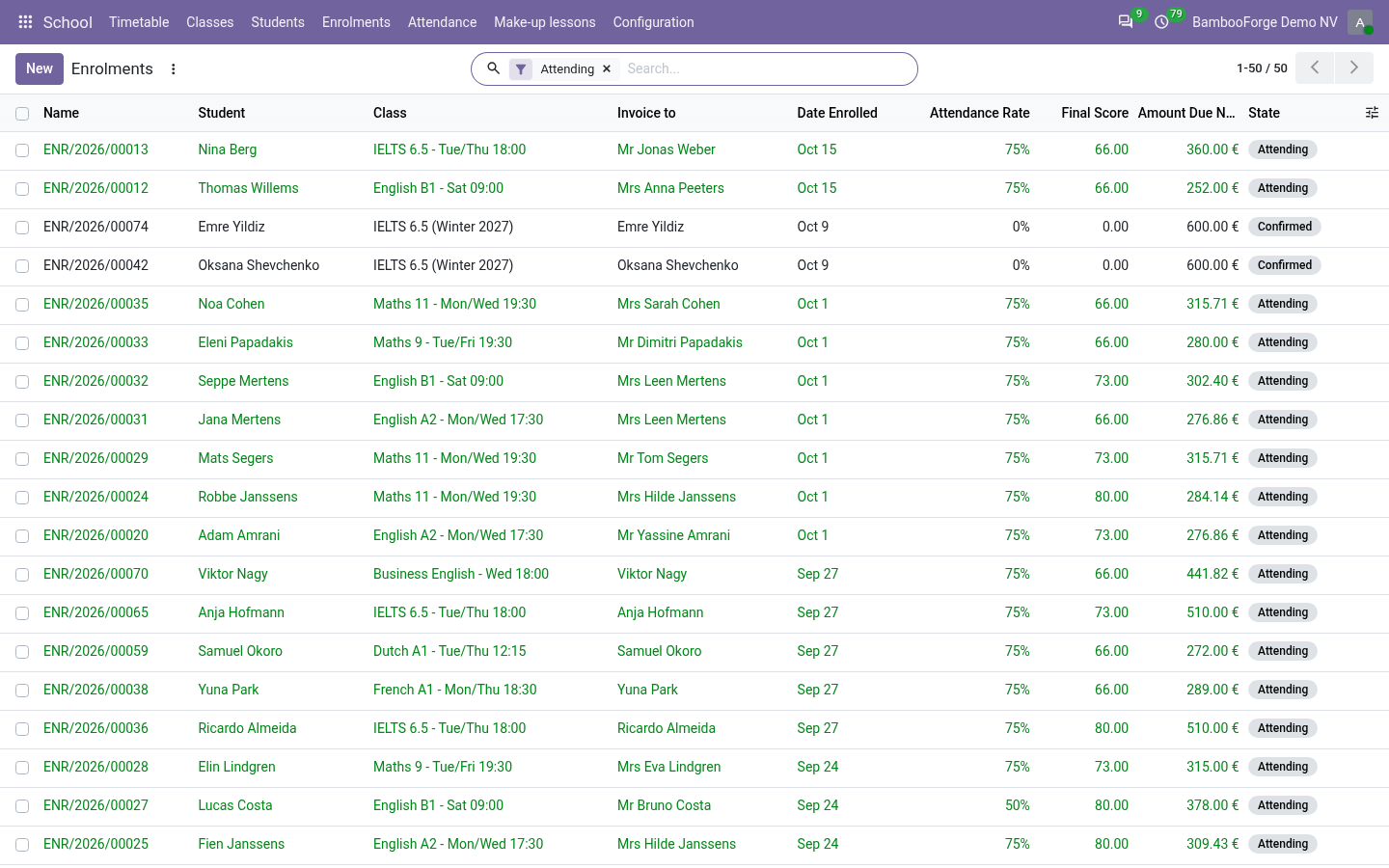This screenshot has width=1389, height=868.
Task: Click the filter funnel icon in search
Action: pos(521,68)
